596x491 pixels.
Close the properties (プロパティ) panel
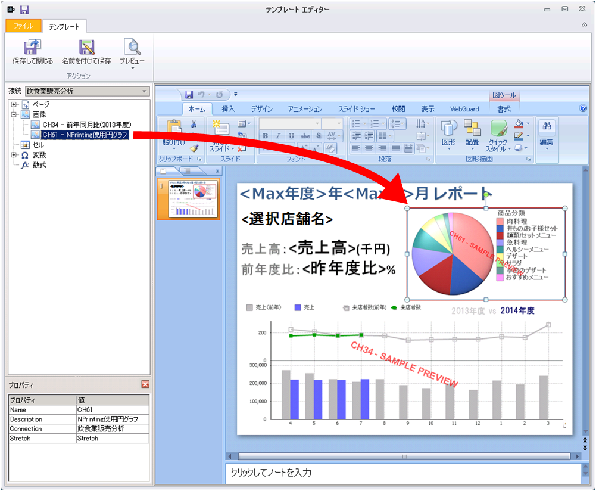[145, 385]
